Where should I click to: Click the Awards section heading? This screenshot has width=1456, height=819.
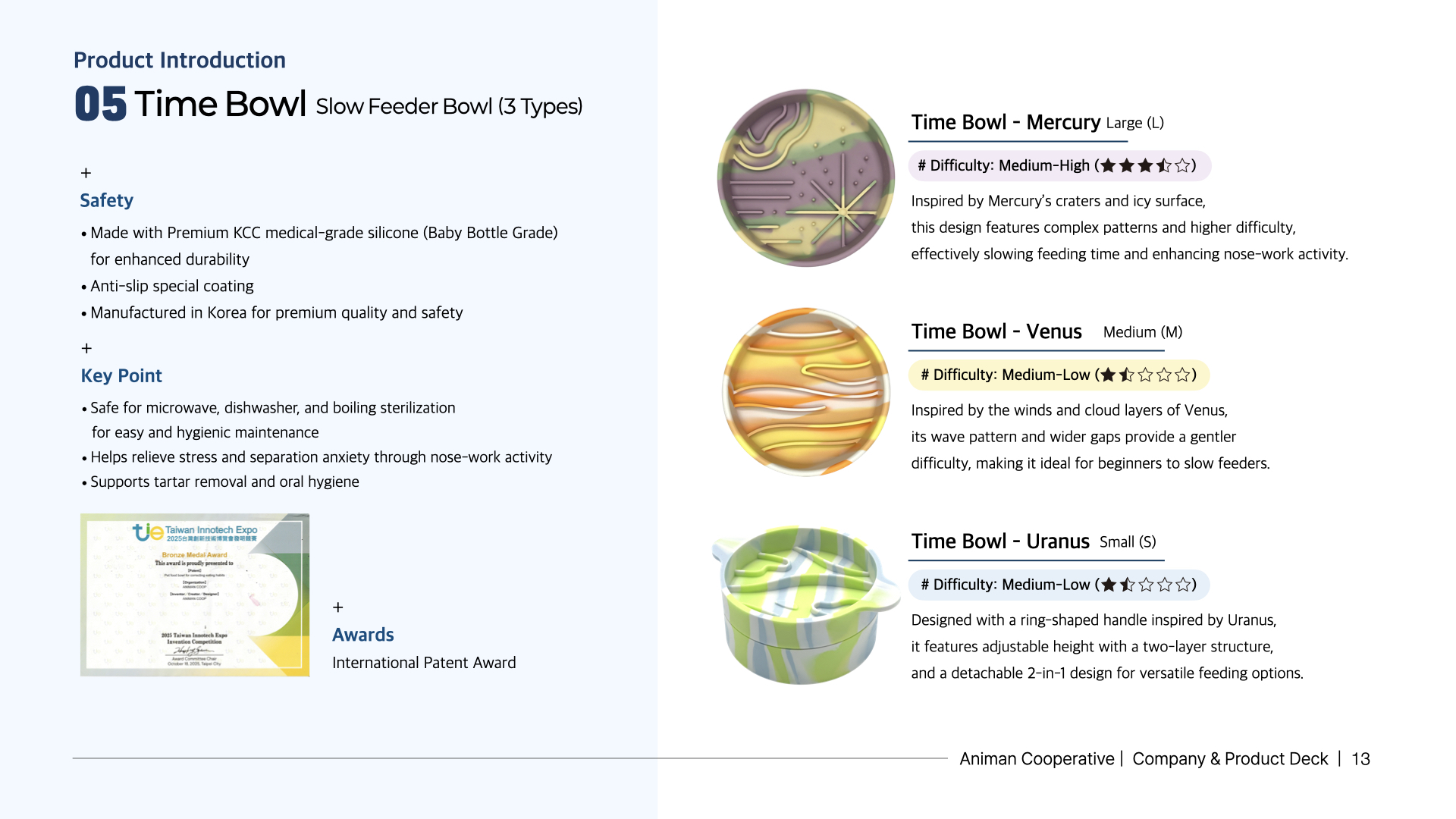pyautogui.click(x=362, y=635)
